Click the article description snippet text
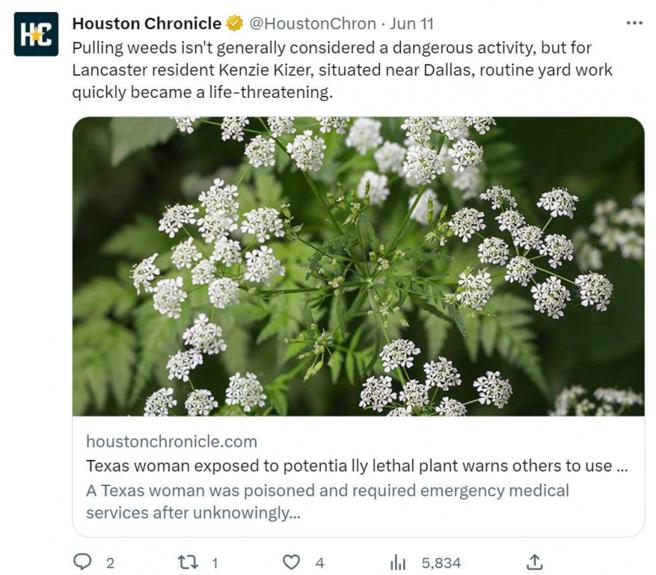This screenshot has width=656, height=575. point(327,501)
